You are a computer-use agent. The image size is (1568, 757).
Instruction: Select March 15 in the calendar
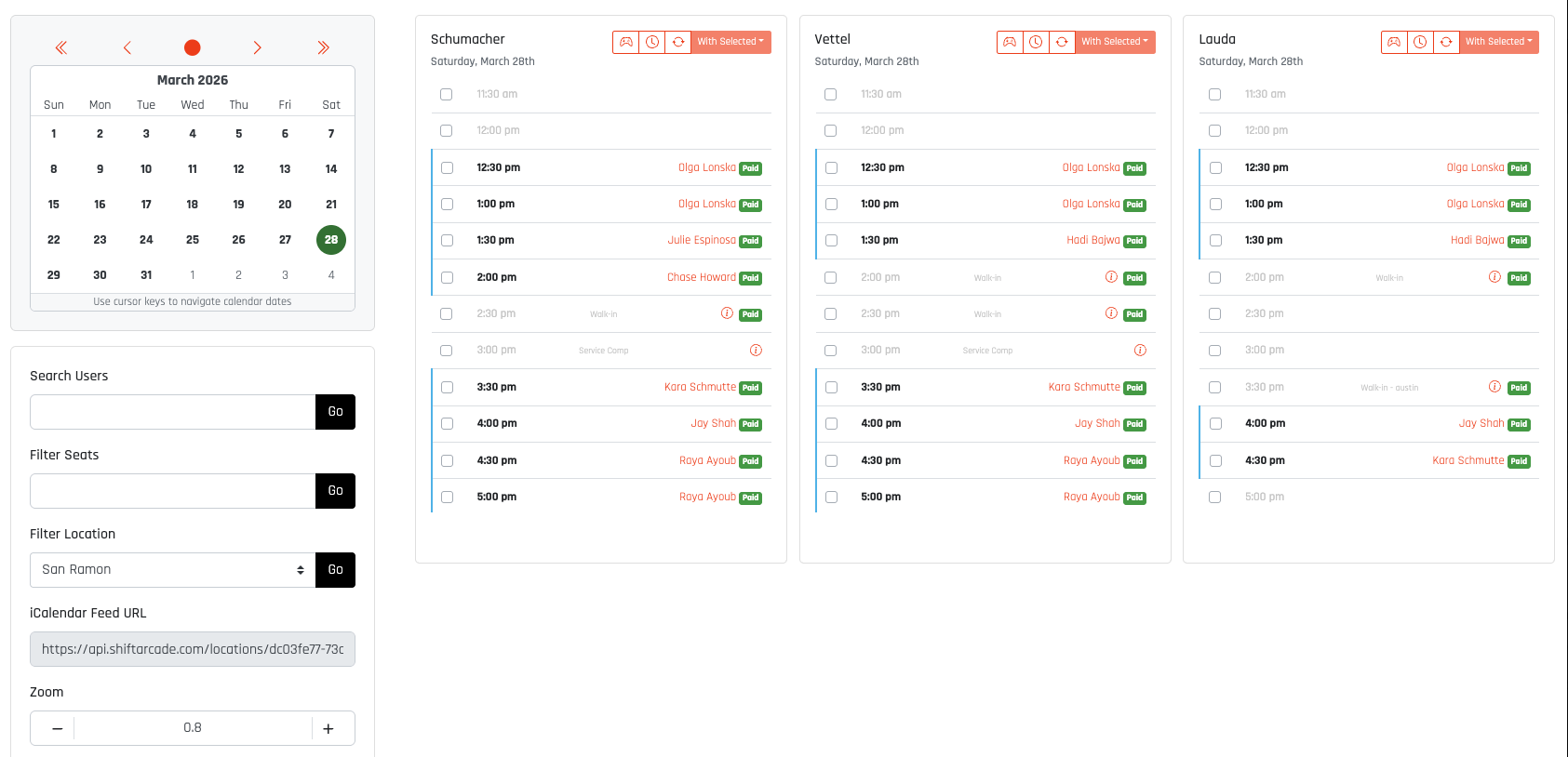[x=54, y=205]
